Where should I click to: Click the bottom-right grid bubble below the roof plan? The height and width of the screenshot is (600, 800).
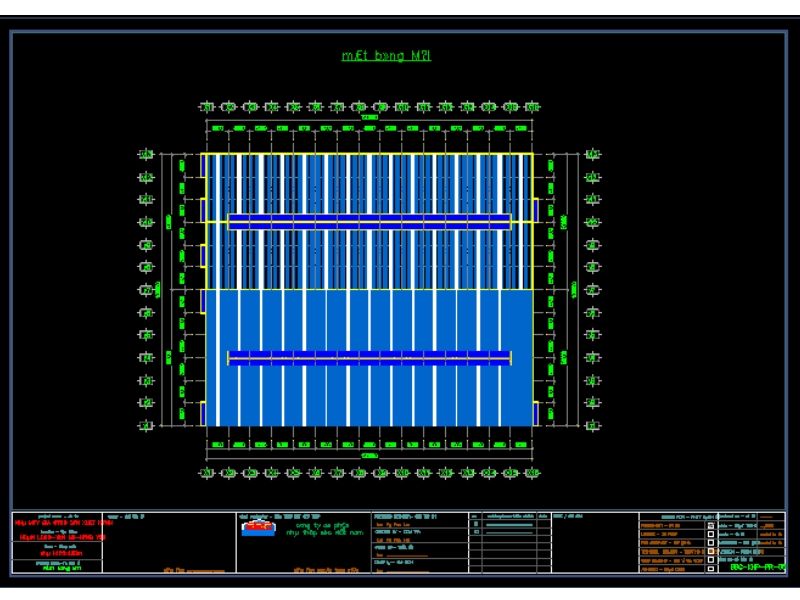(x=531, y=472)
